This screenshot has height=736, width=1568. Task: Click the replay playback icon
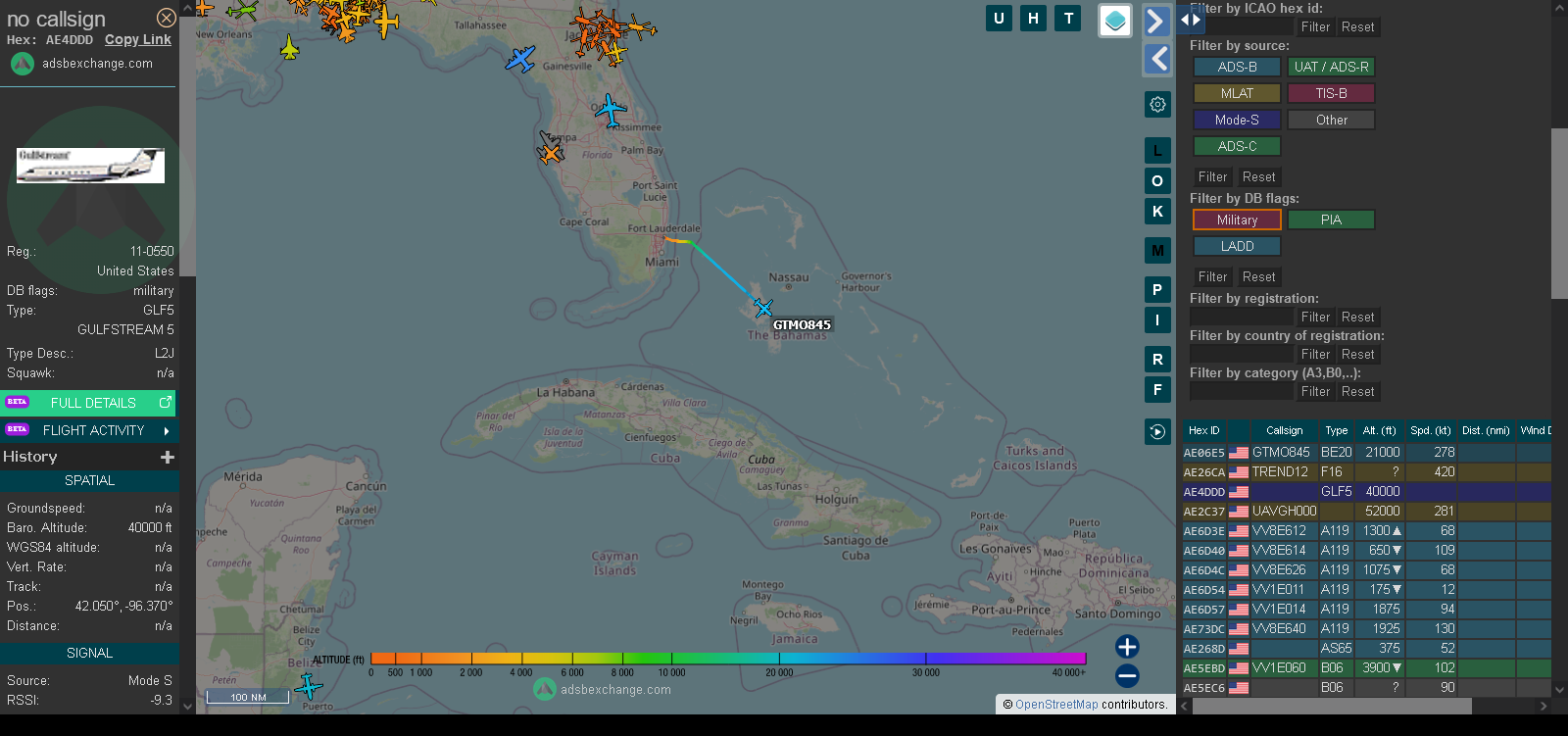(1157, 431)
